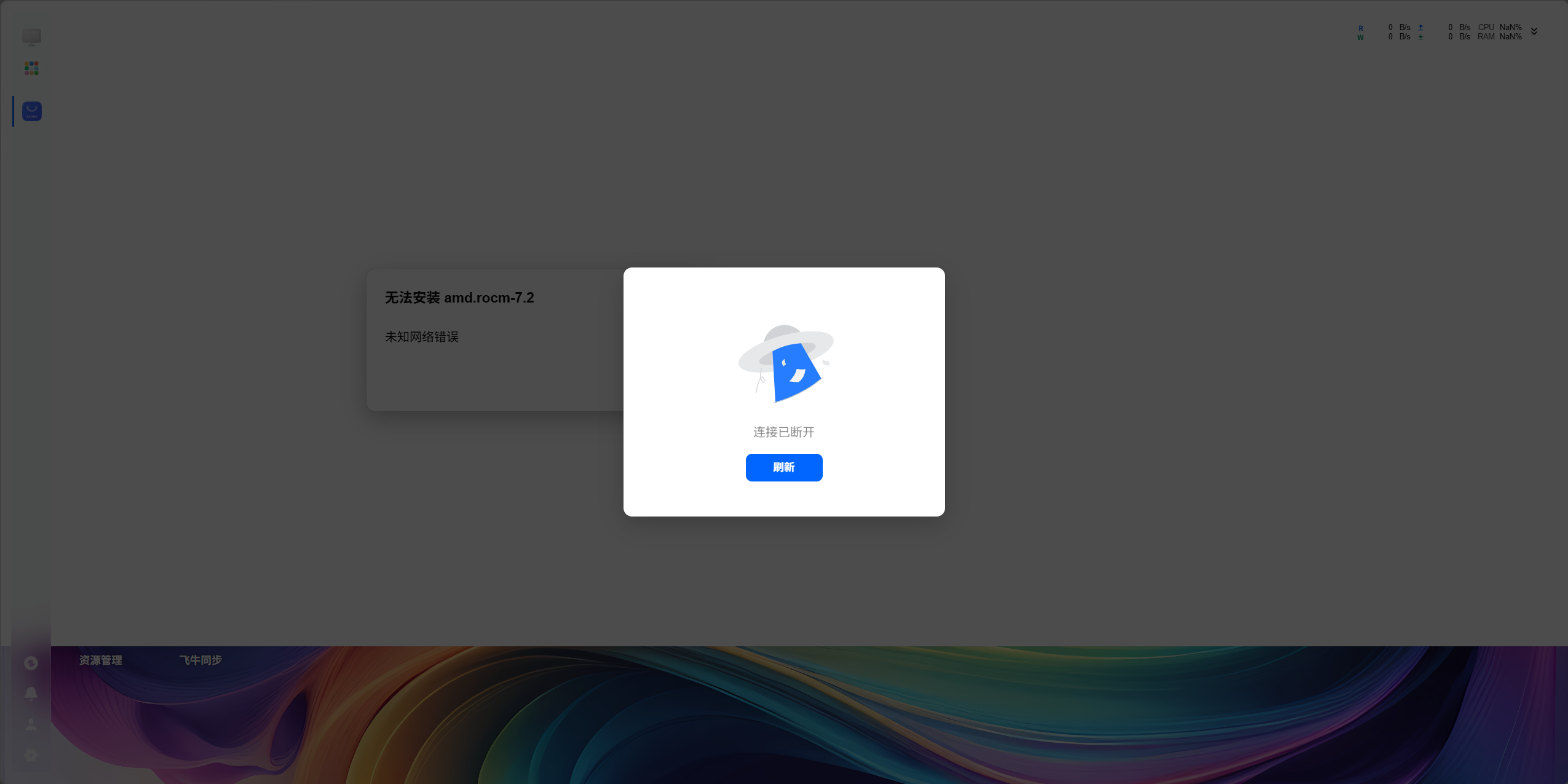Click the CPU NaN% usage readout
Image resolution: width=1568 pixels, height=784 pixels.
[x=1500, y=27]
